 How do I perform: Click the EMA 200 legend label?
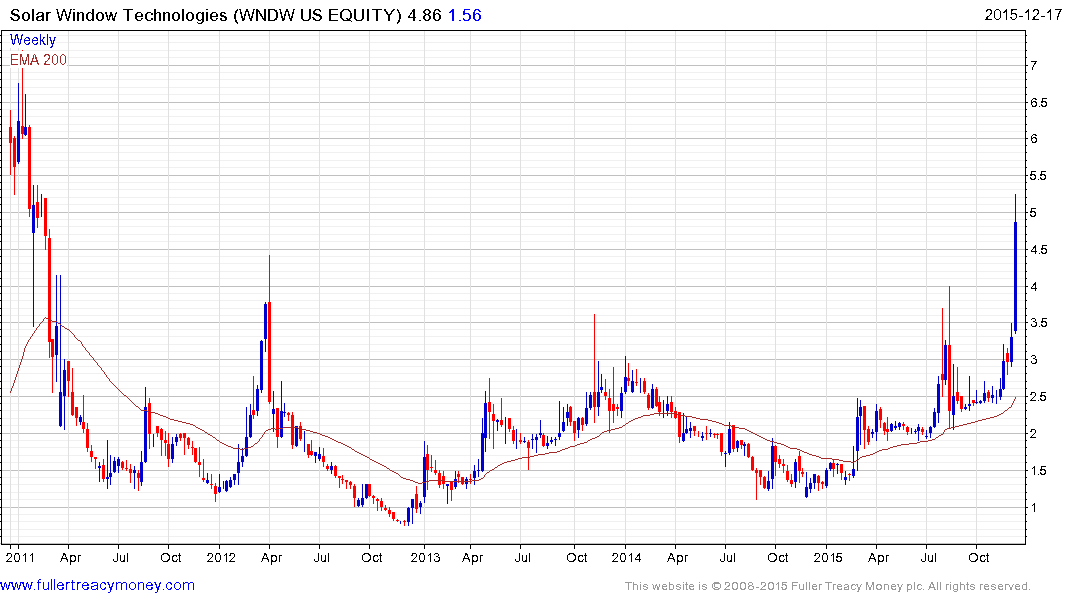point(38,60)
